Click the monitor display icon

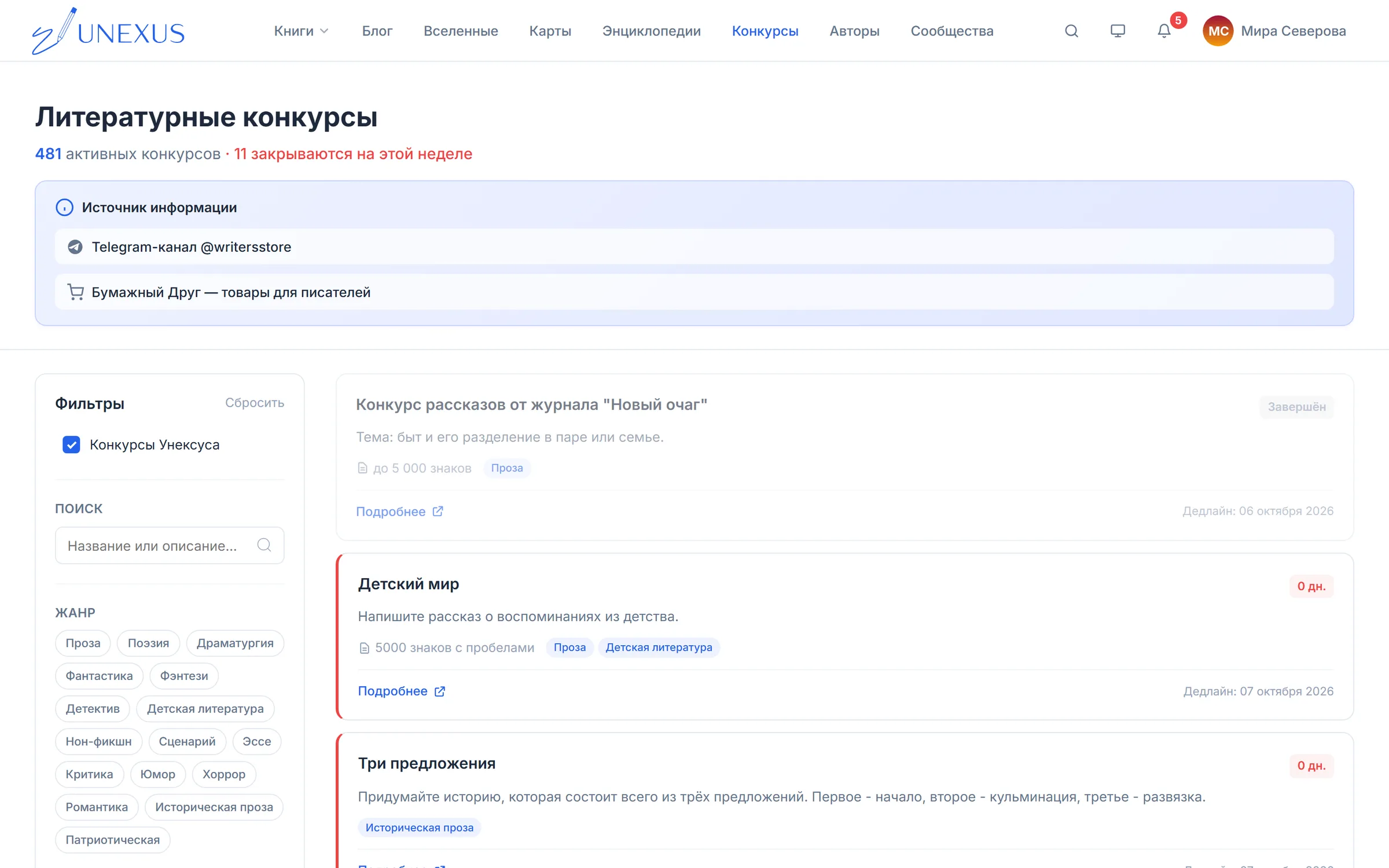[x=1118, y=31]
